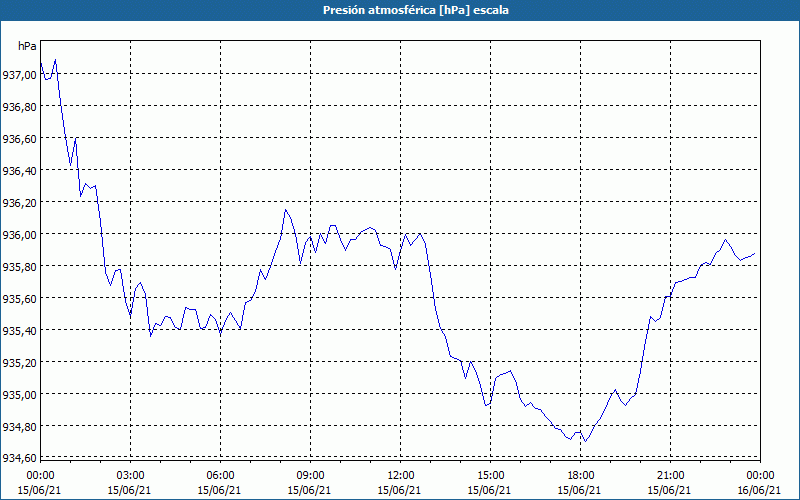Select the 936,40 y-axis value
The width and height of the screenshot is (800, 500).
[19, 171]
